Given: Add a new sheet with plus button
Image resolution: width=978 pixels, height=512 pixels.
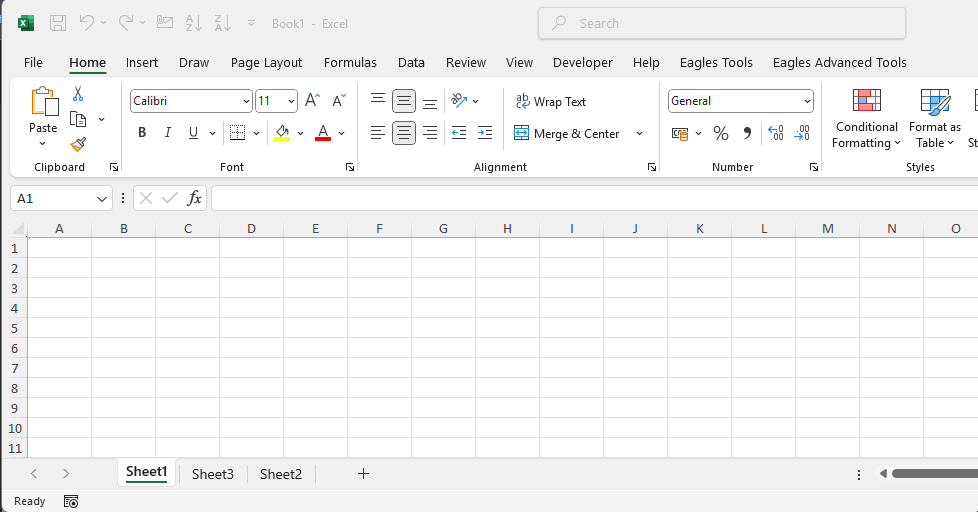Looking at the screenshot, I should click(x=364, y=474).
